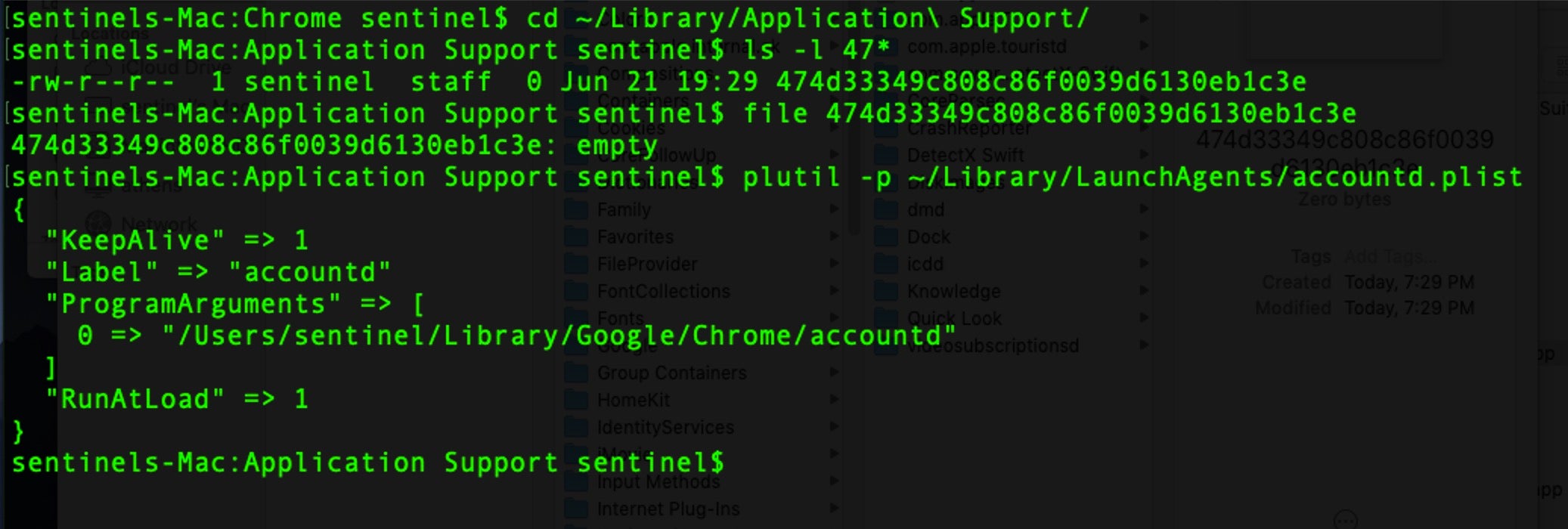Expand the Quick Look folder arrow

tap(1145, 318)
